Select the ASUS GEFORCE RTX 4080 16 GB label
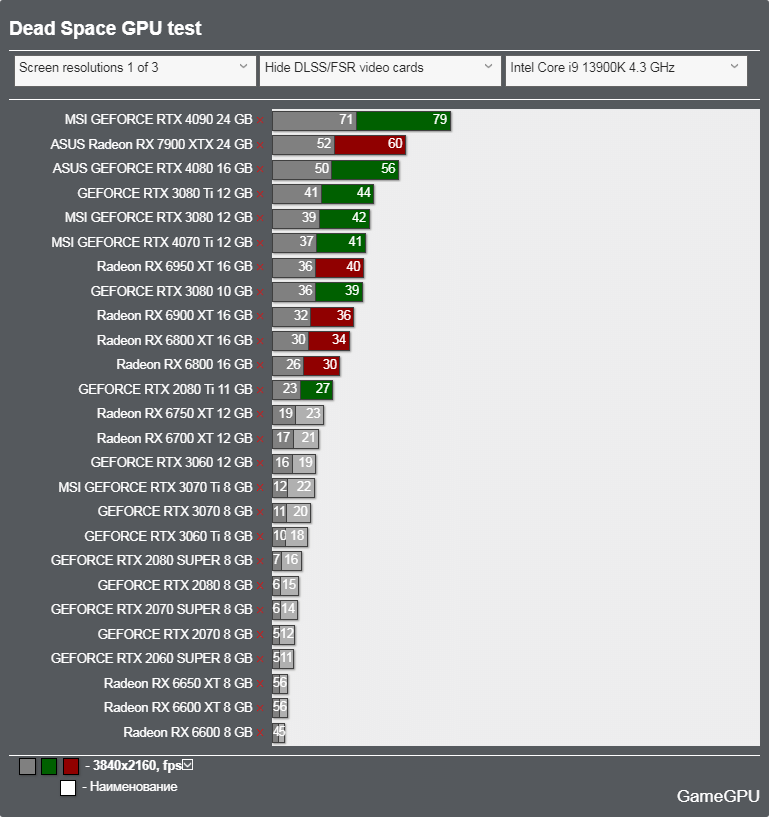The width and height of the screenshot is (769, 817). (x=153, y=168)
